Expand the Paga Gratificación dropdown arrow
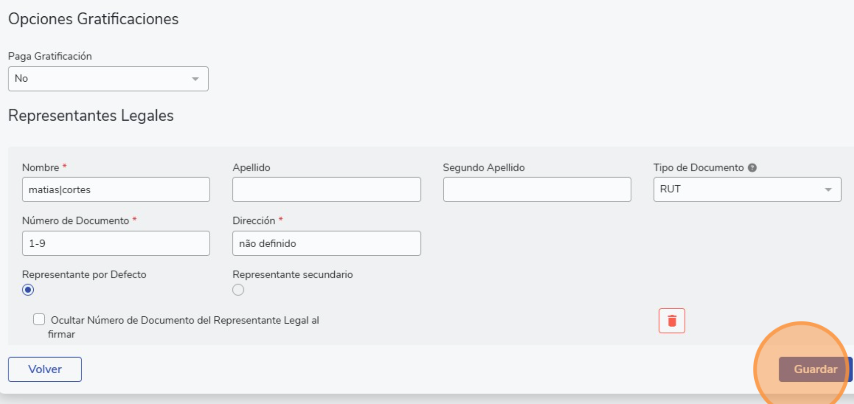 (x=195, y=79)
